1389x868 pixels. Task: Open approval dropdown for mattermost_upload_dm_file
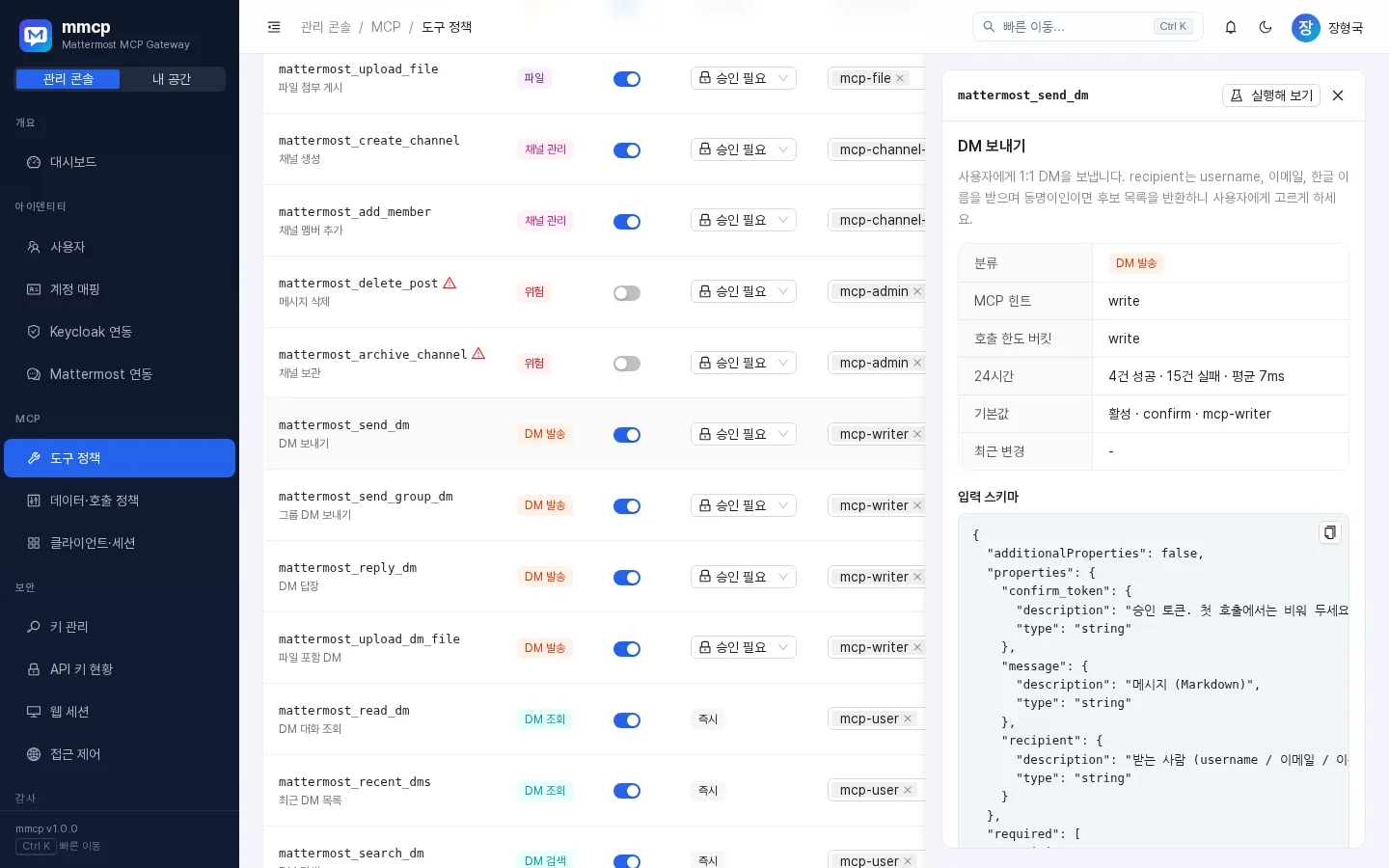(744, 647)
